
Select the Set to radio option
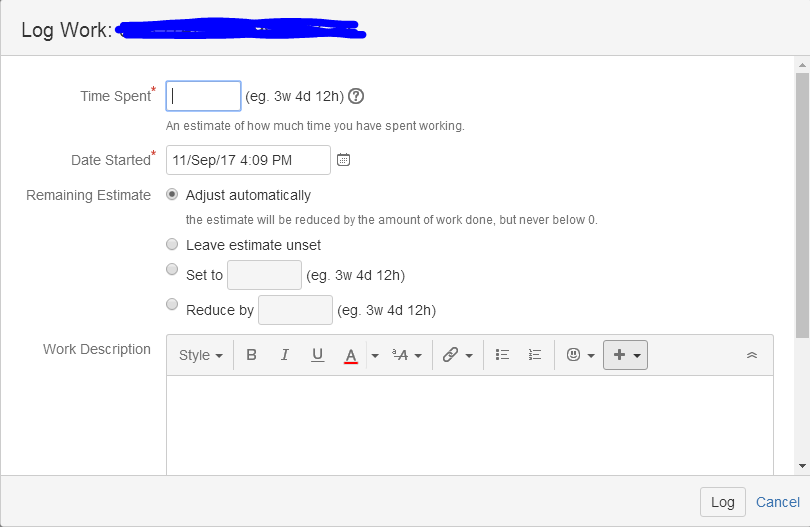click(x=172, y=269)
